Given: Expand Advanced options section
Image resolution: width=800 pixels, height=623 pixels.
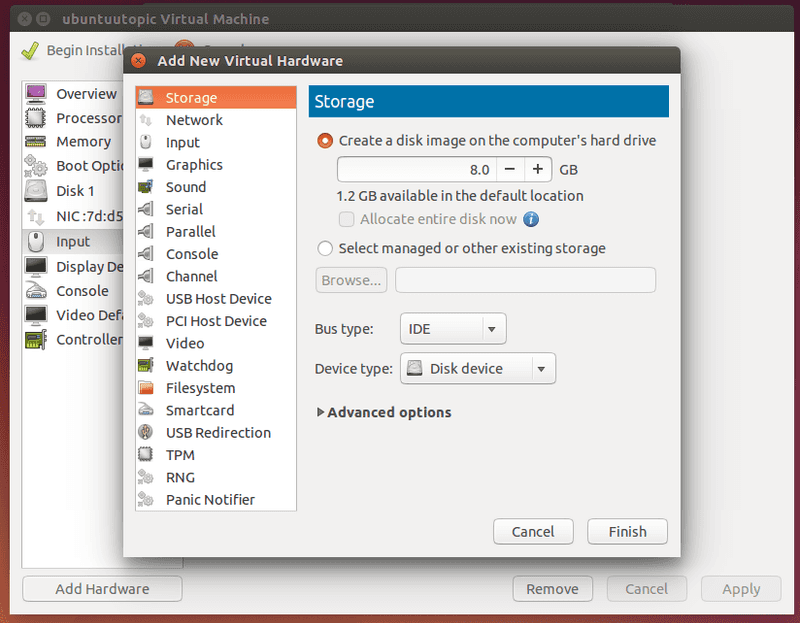Looking at the screenshot, I should pos(384,412).
